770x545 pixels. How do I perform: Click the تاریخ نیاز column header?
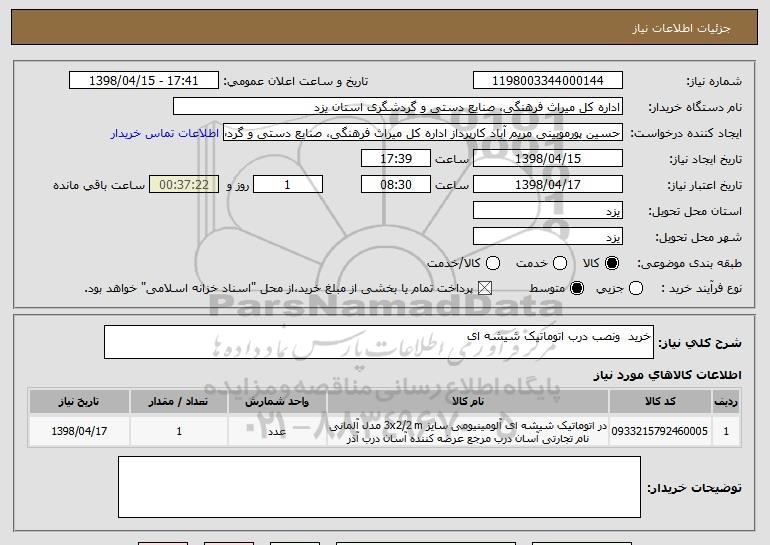pyautogui.click(x=79, y=402)
